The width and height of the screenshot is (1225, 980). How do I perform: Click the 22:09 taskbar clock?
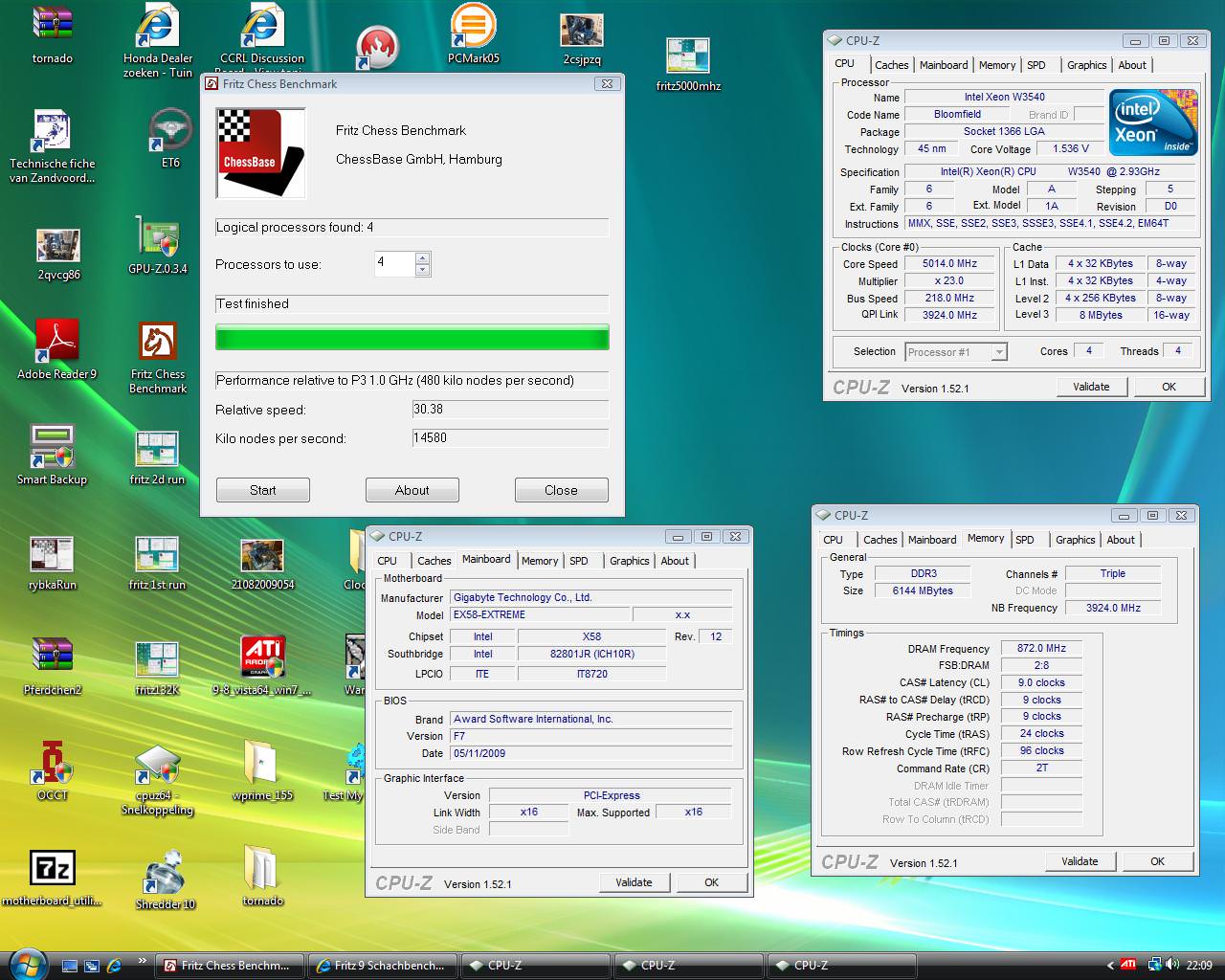click(1199, 966)
